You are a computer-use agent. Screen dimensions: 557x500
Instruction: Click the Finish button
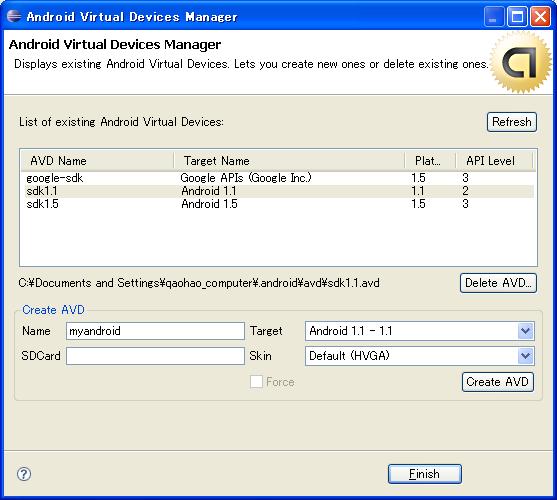point(425,474)
